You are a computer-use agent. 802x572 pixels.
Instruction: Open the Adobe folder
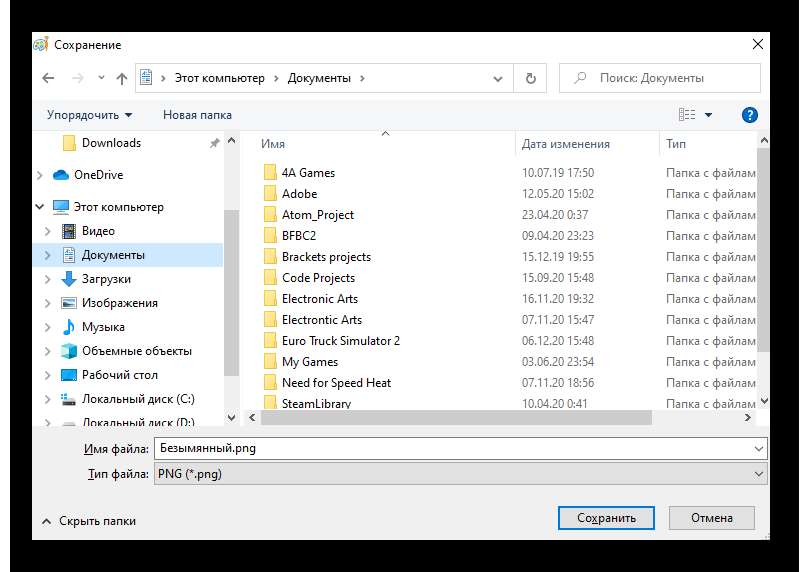(x=299, y=194)
